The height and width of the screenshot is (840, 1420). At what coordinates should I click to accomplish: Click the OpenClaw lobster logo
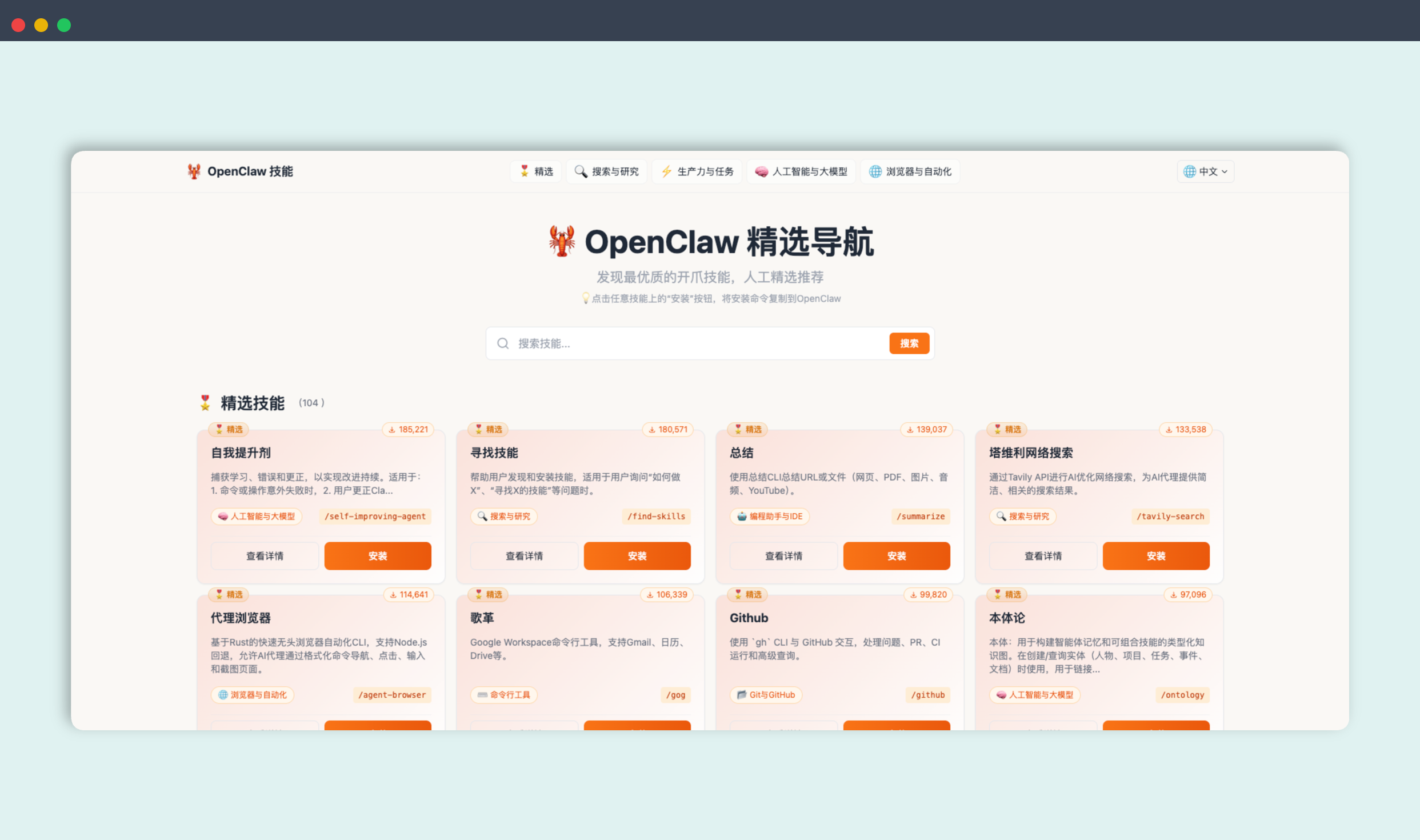[194, 171]
